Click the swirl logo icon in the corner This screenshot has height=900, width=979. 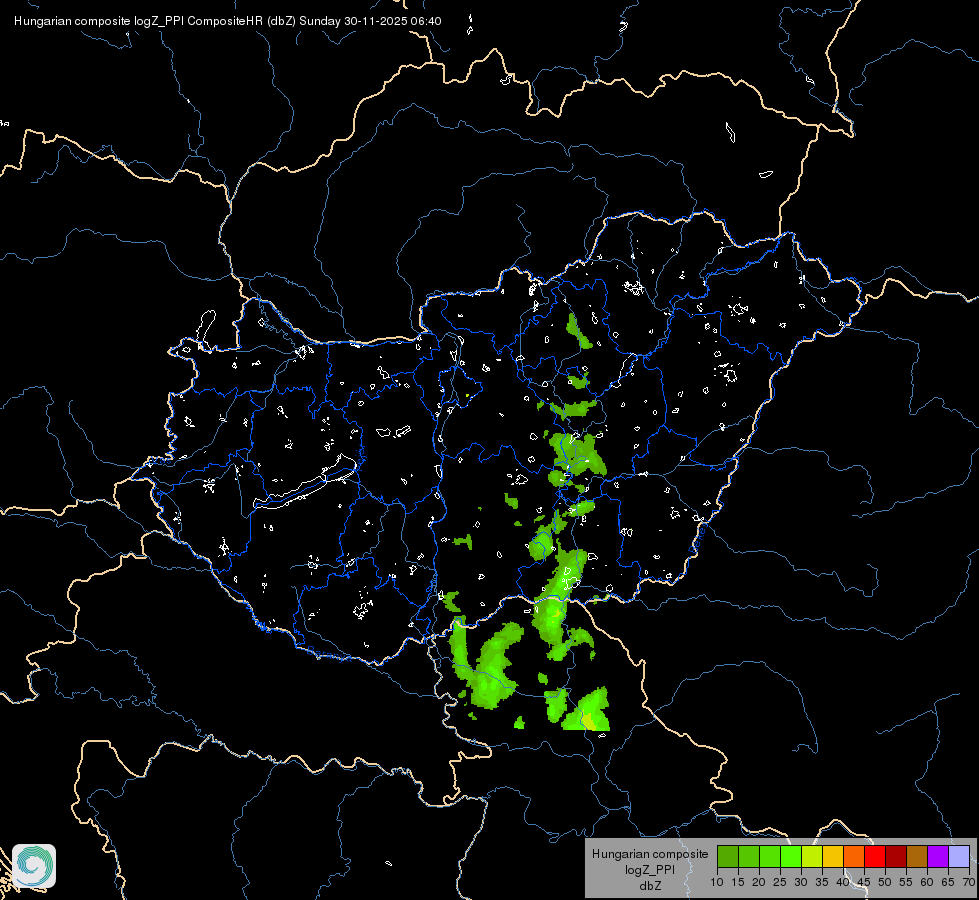(x=34, y=866)
